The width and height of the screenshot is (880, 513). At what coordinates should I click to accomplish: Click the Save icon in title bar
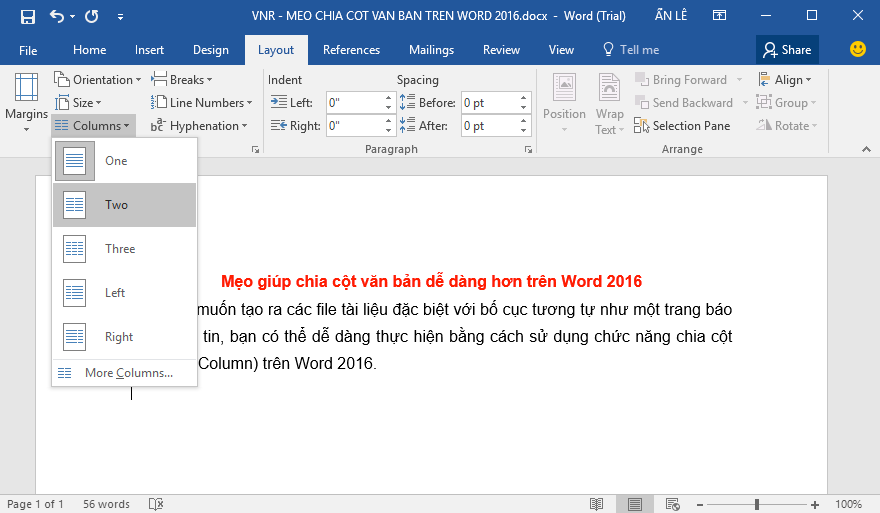[x=28, y=16]
